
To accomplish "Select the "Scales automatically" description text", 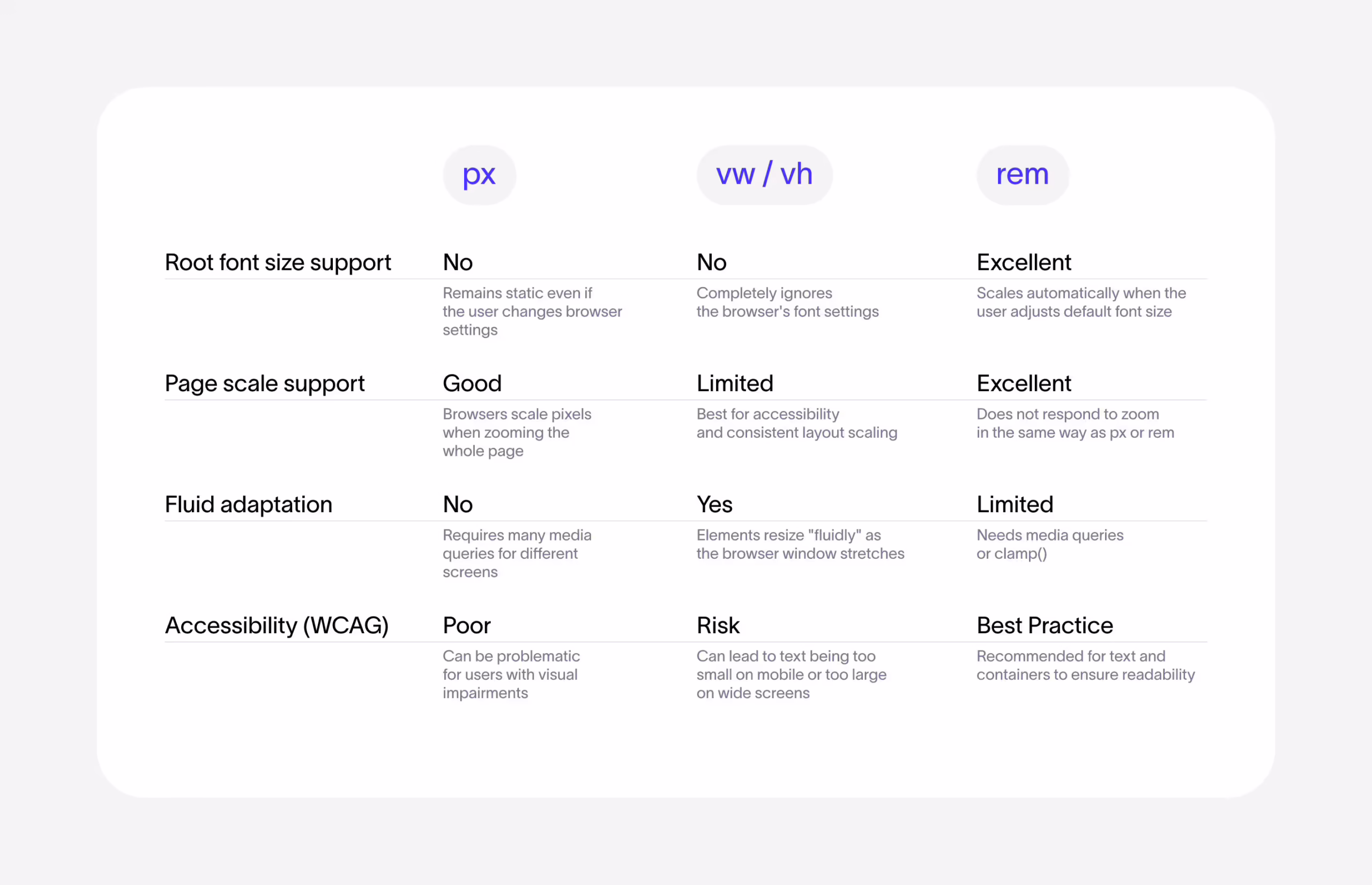I will [1080, 302].
